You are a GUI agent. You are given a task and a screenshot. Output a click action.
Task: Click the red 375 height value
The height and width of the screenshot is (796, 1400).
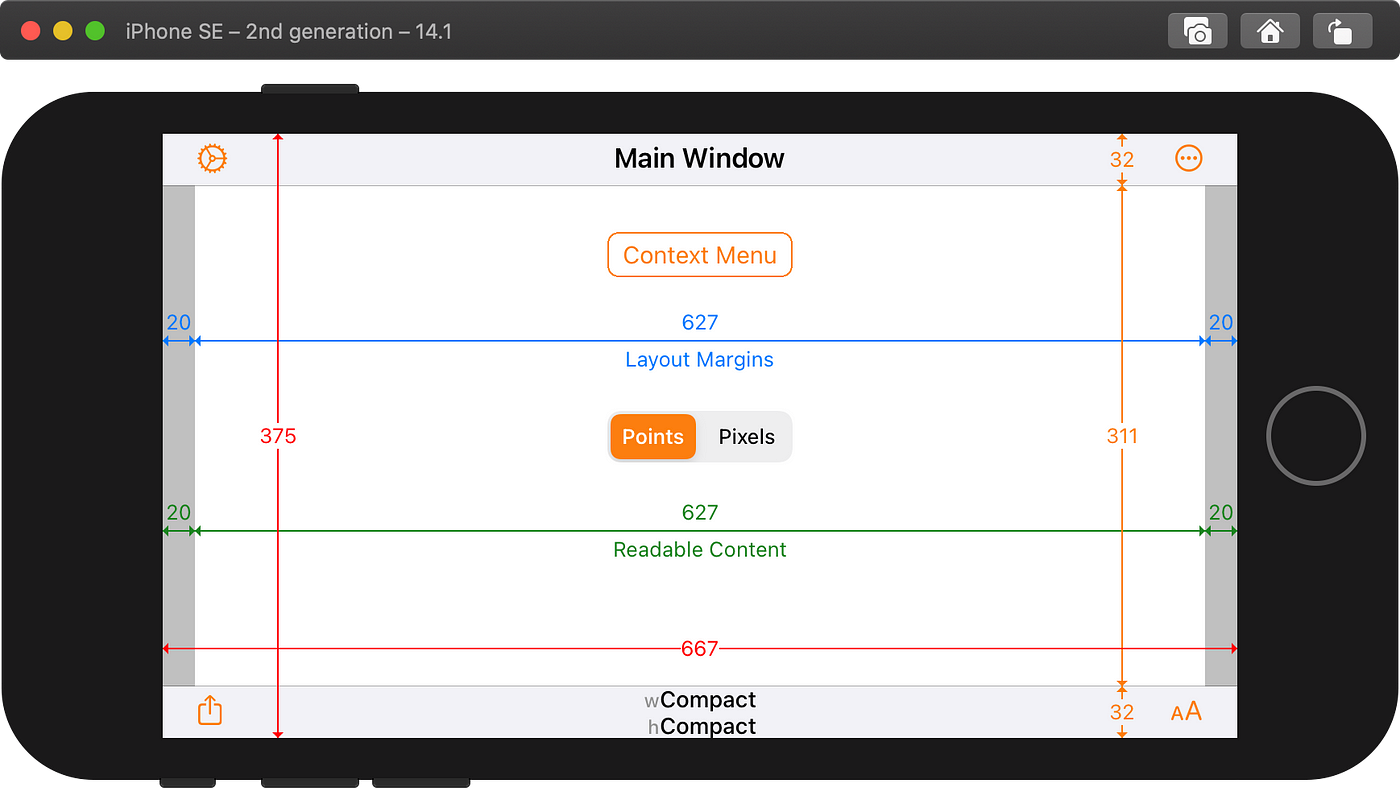[278, 436]
